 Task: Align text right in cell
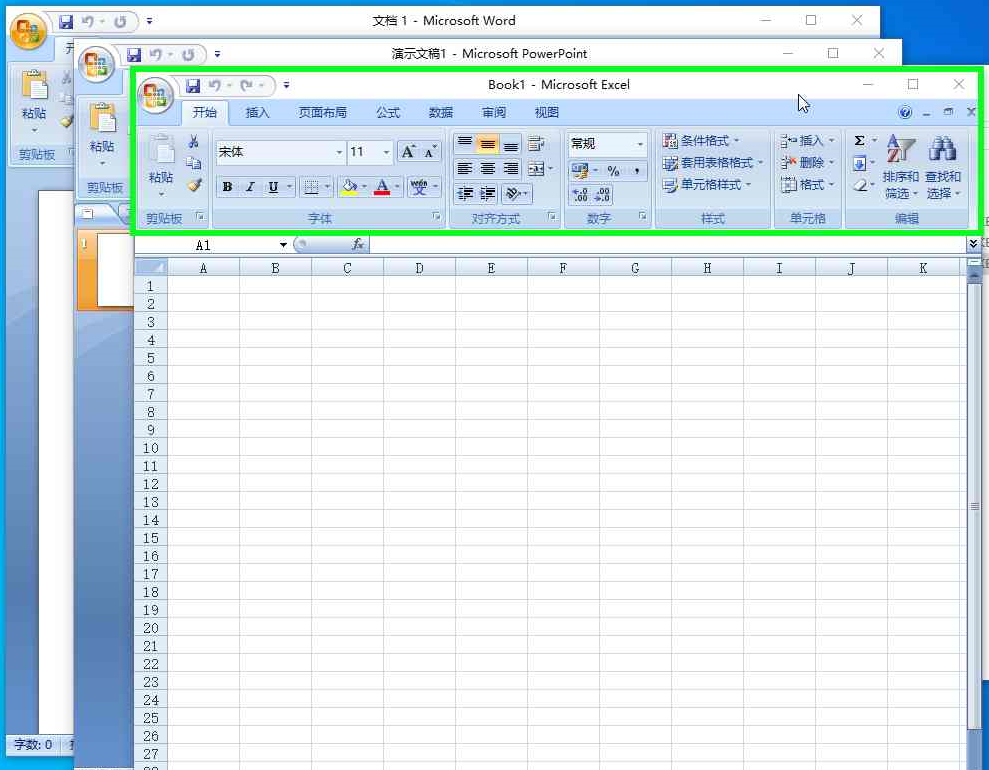[x=511, y=168]
